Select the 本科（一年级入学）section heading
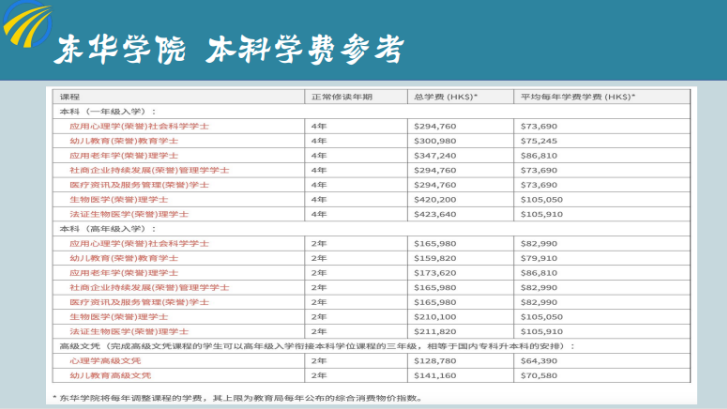Screen dimensions: 727x409 click(x=108, y=112)
